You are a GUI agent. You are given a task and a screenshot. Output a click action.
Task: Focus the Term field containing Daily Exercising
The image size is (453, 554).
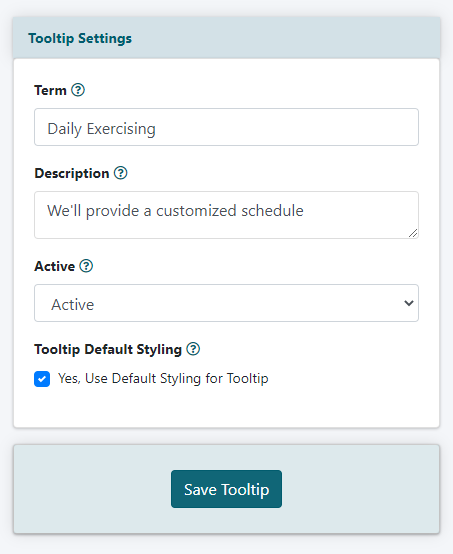pyautogui.click(x=226, y=127)
